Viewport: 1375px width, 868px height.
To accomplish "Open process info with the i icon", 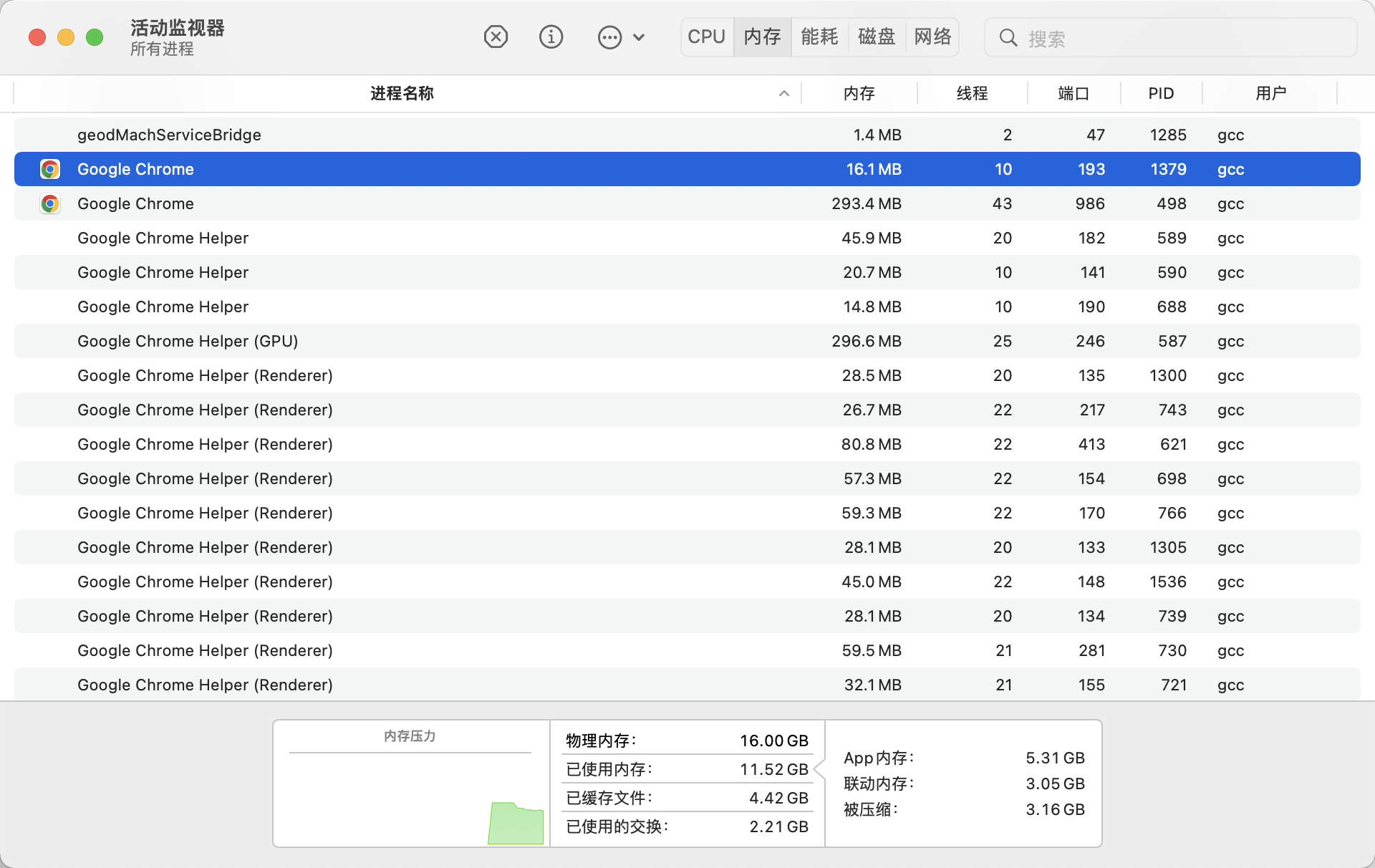I will coord(551,37).
